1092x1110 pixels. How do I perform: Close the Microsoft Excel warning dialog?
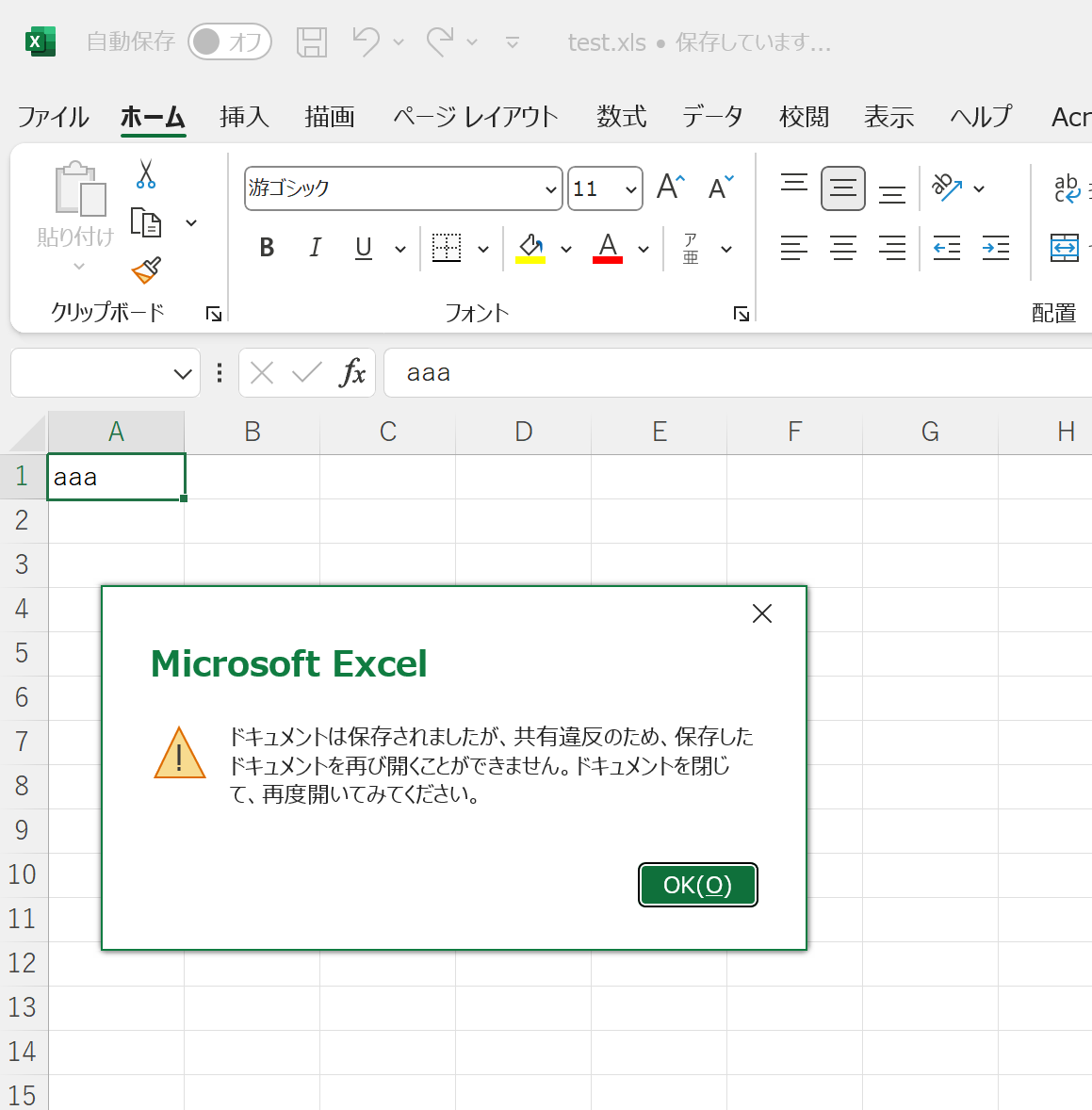click(762, 613)
